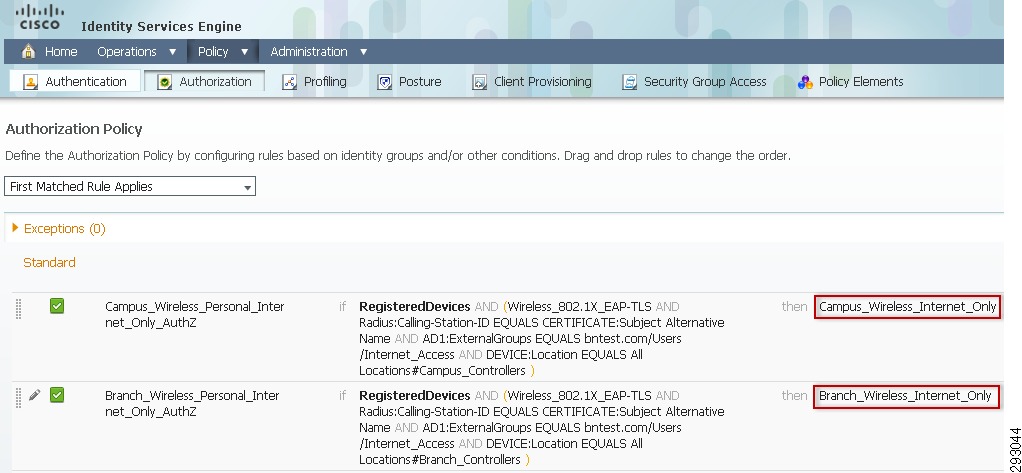The width and height of the screenshot is (1022, 473).
Task: Open the Administration menu
Action: pyautogui.click(x=309, y=51)
